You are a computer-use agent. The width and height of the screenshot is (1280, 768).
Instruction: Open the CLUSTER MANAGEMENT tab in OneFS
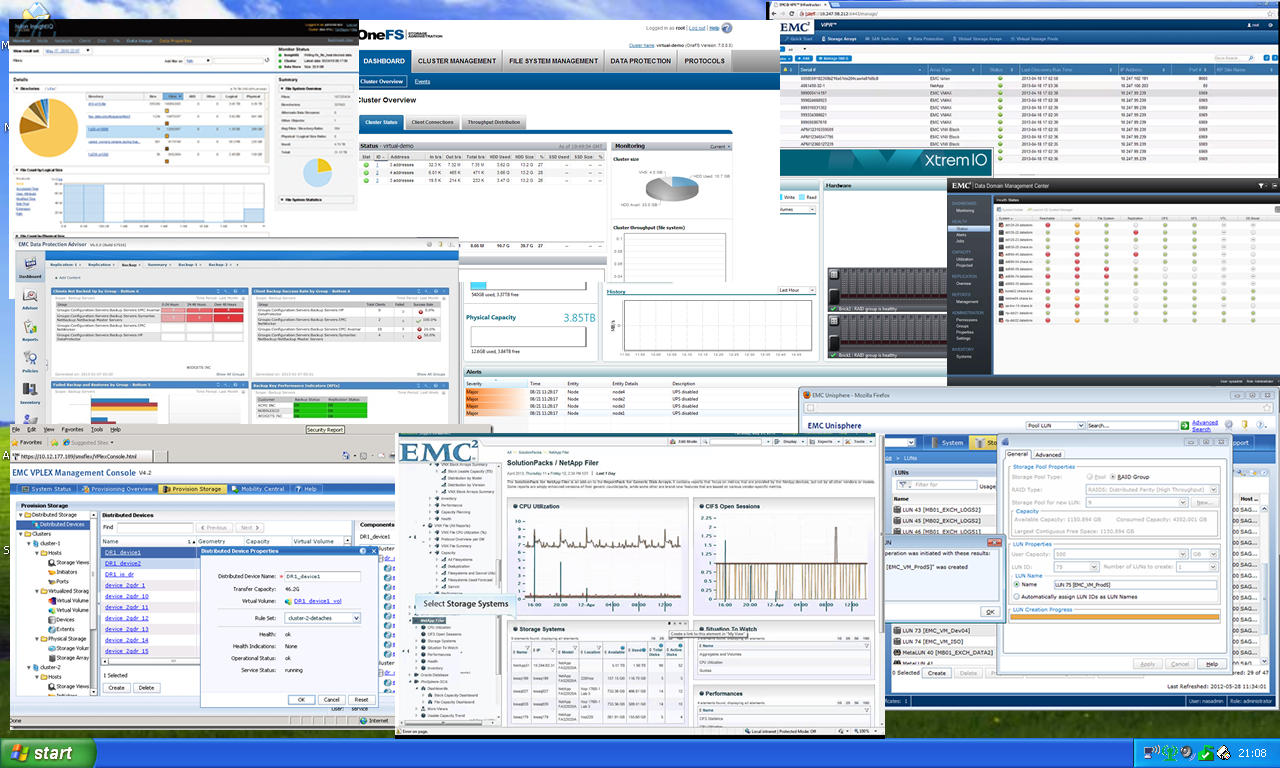click(456, 61)
